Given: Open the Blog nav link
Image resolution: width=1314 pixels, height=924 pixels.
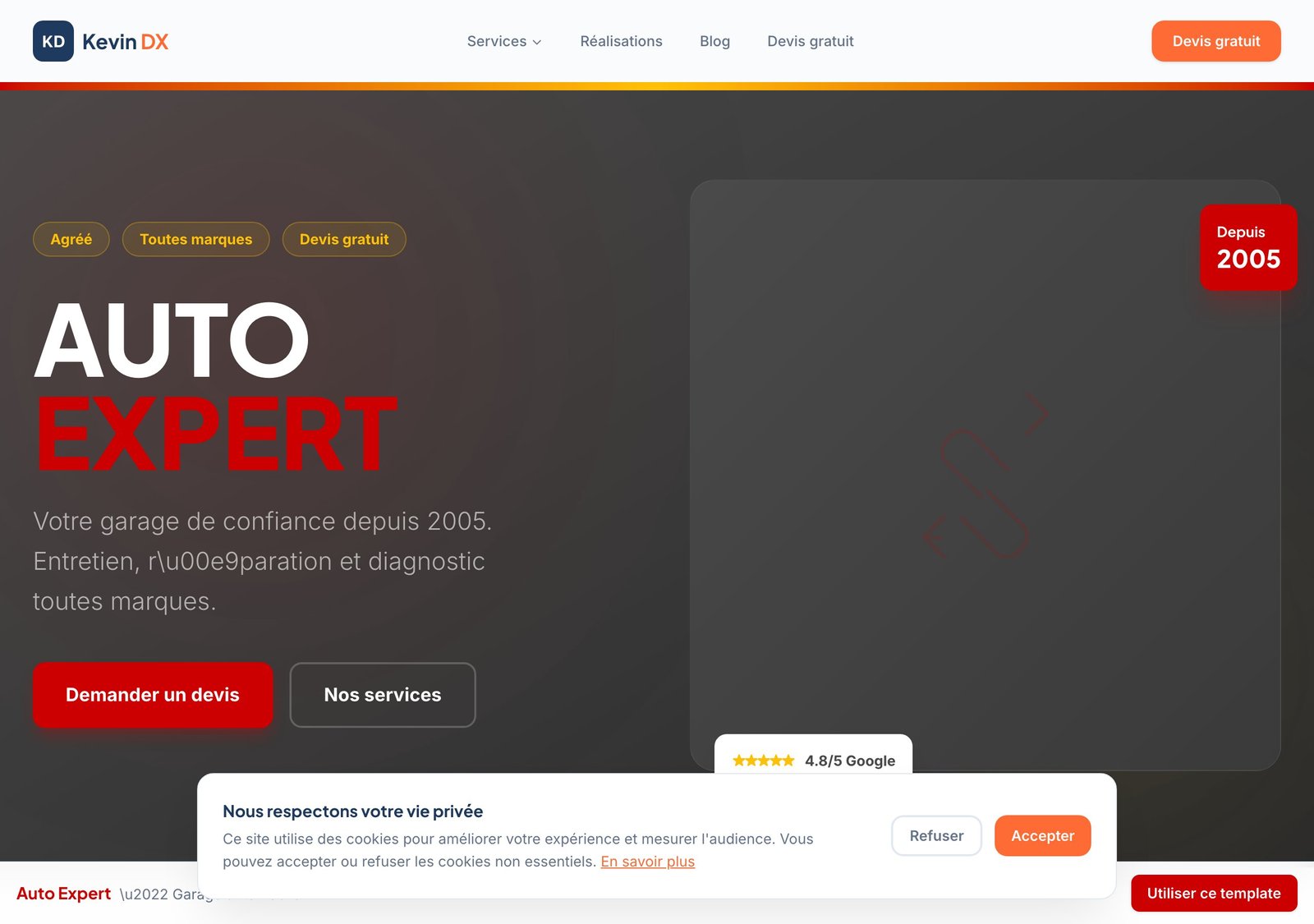Looking at the screenshot, I should point(714,41).
